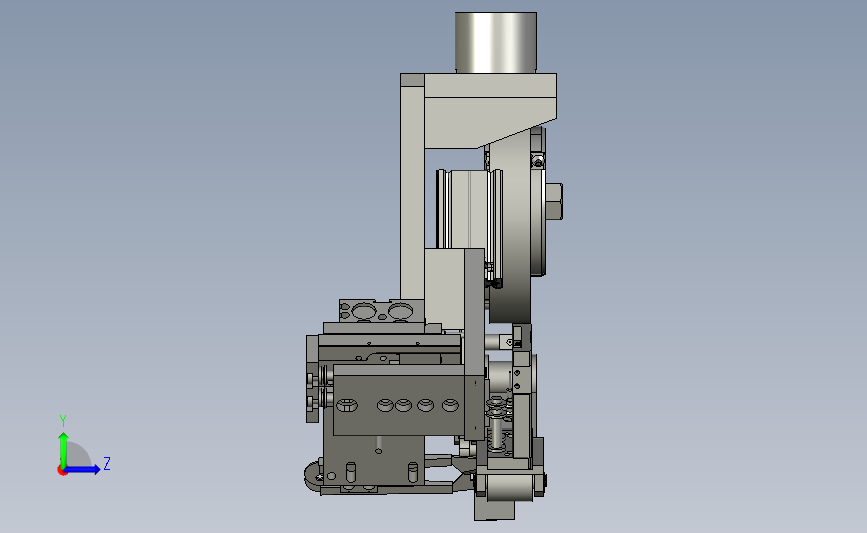
Task: Click the blue Z axis arrow of the triad
Action: click(x=82, y=469)
